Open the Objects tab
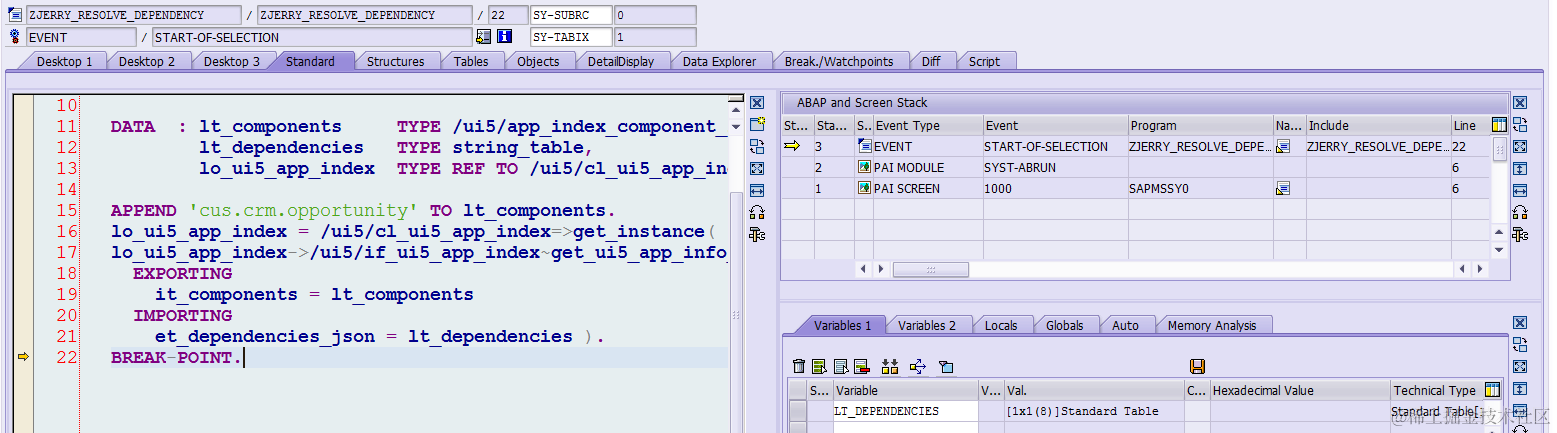The height and width of the screenshot is (433, 1557). [x=538, y=61]
